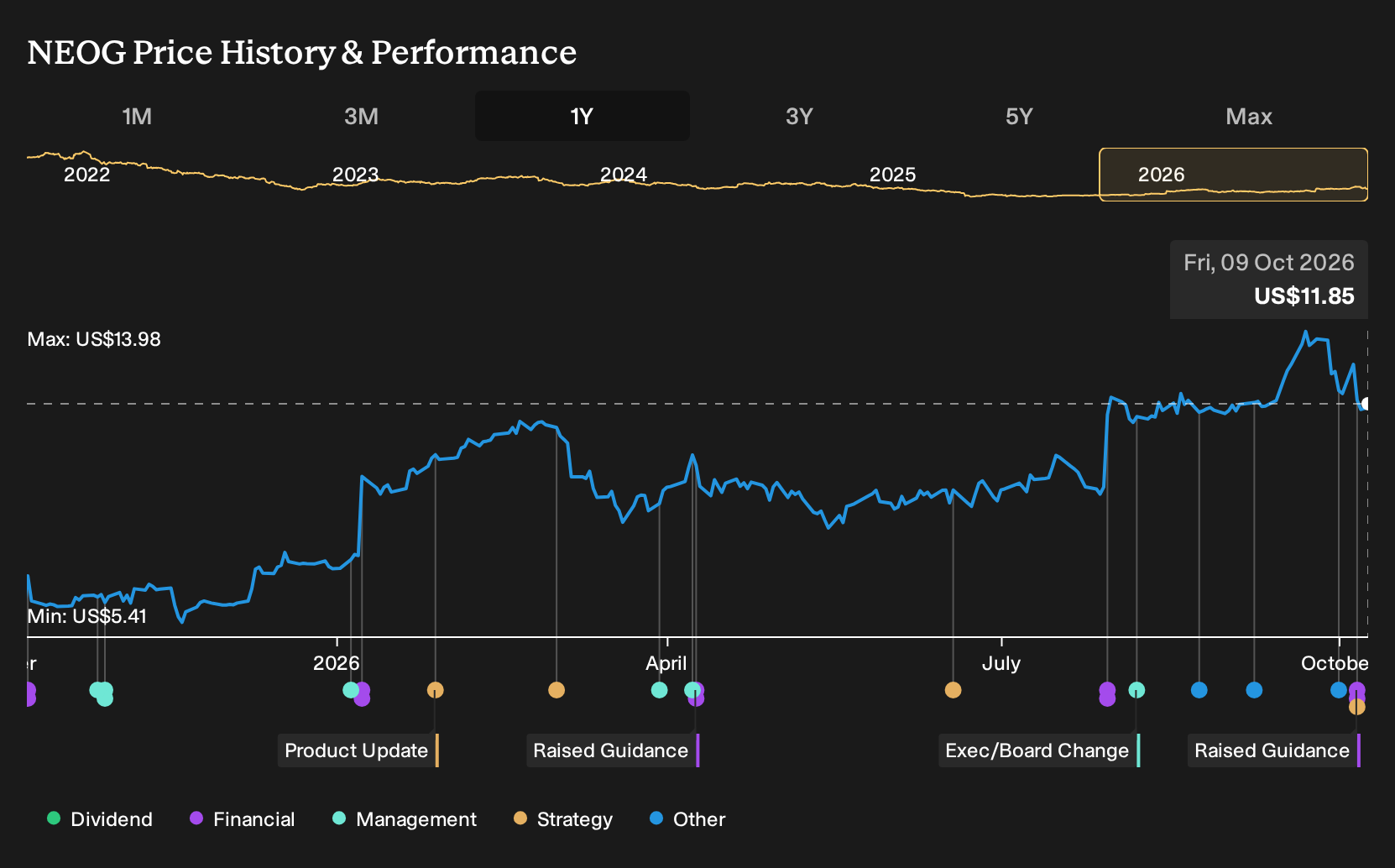Screen dimensions: 1395x868
Task: Select the 5Y time range tab
Action: coord(1019,116)
